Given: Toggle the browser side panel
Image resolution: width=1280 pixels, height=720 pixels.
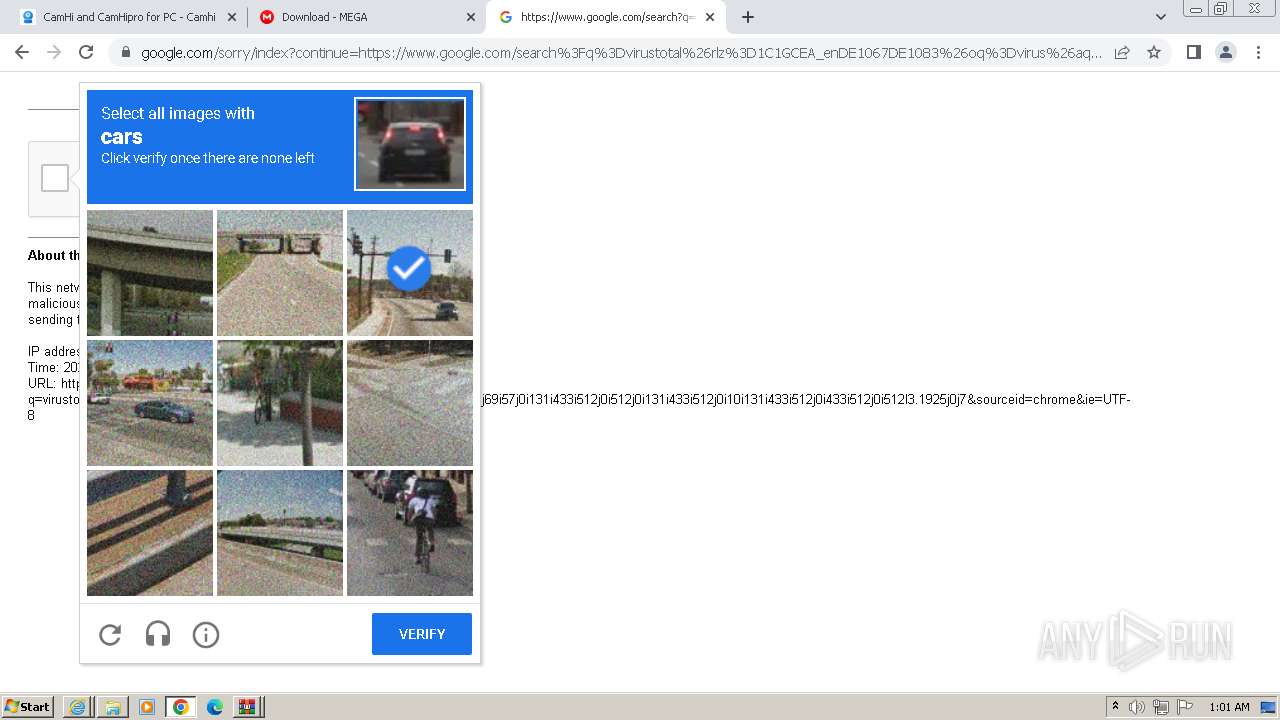Looking at the screenshot, I should 1193,52.
